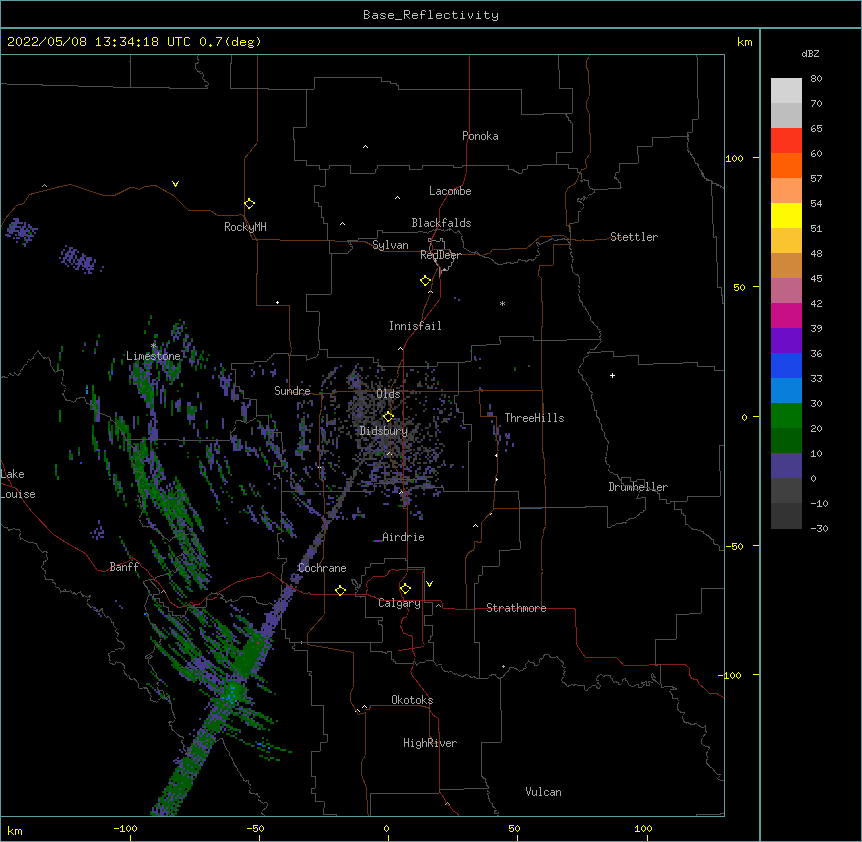
Task: Select the yellow diamond marker above Calgary label
Action: coord(405,589)
